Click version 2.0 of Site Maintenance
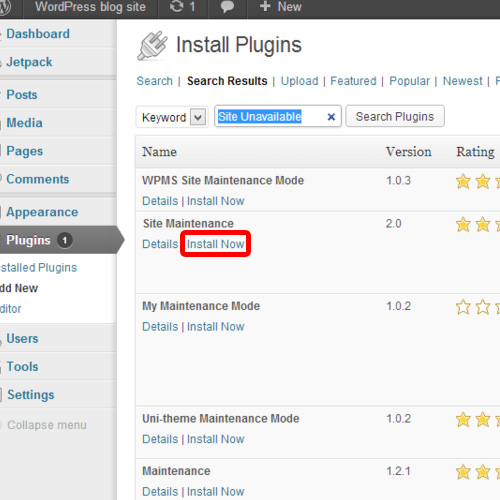The height and width of the screenshot is (500, 500). point(394,224)
